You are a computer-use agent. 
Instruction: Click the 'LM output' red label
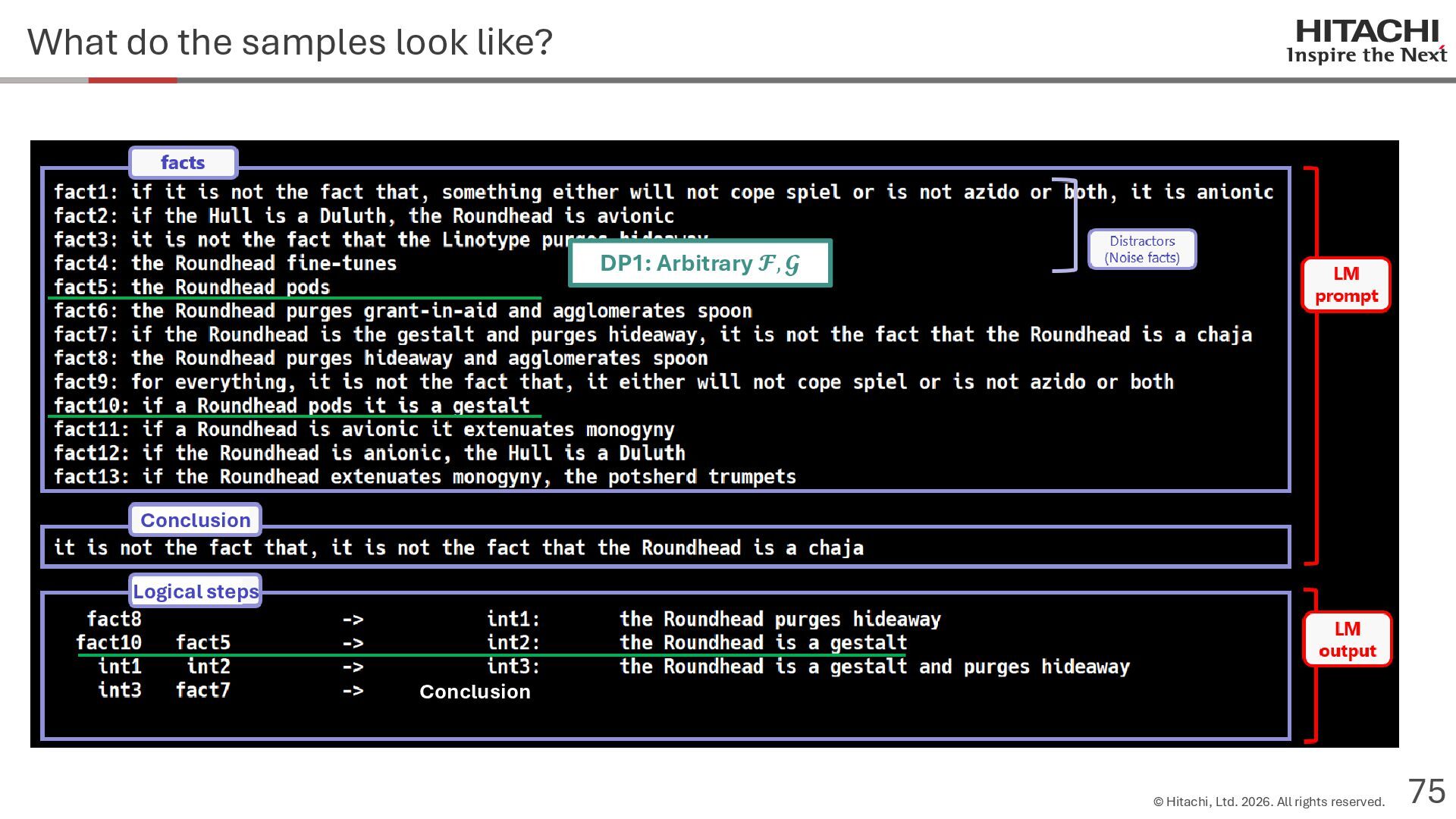[1347, 639]
